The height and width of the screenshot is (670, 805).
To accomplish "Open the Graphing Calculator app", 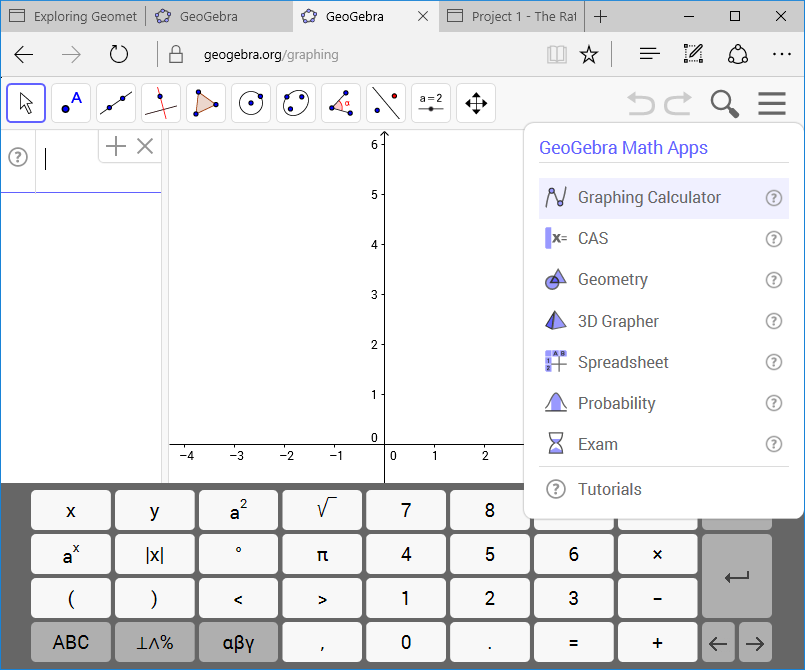I will (664, 198).
